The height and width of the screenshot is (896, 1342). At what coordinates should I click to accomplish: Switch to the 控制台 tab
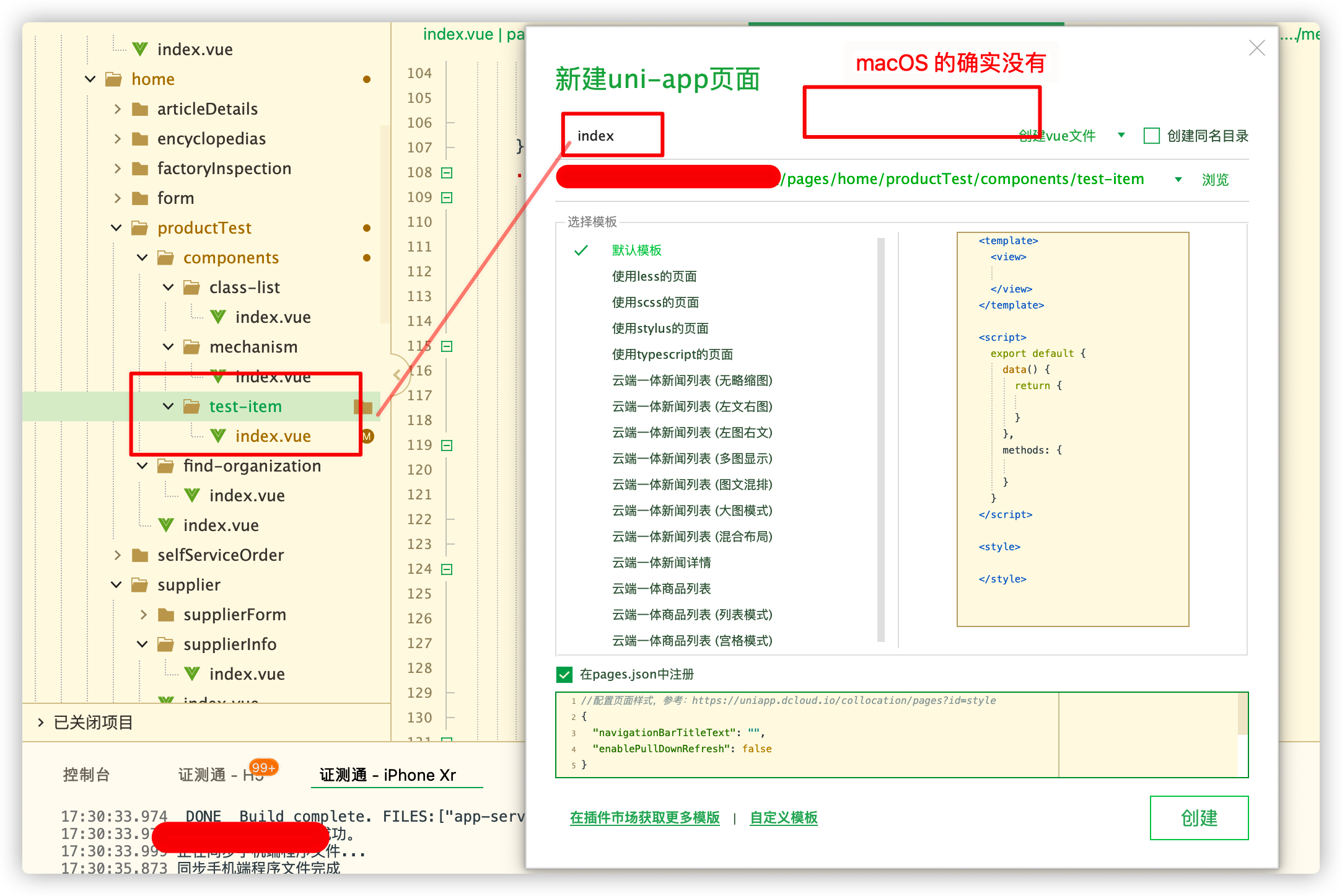point(86,775)
